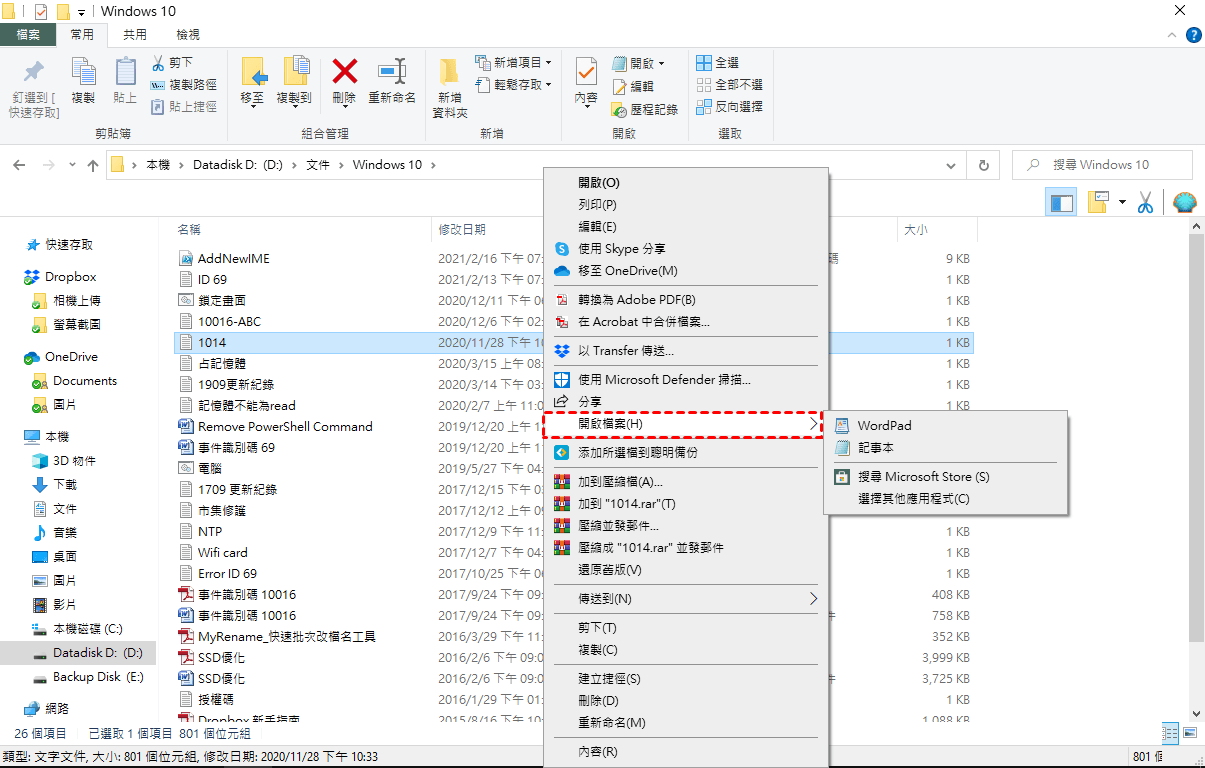Collapse the ribbon with the chevron

(1172, 35)
